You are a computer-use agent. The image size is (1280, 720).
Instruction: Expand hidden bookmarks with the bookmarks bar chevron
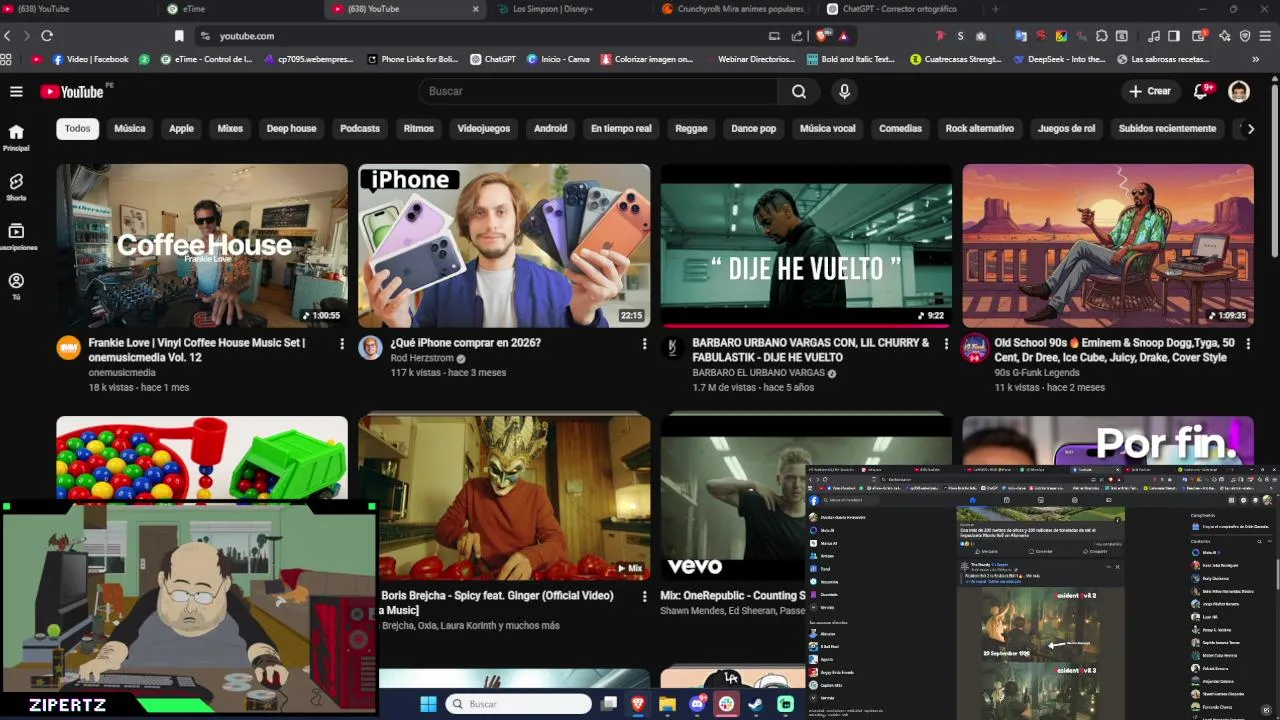tap(1256, 59)
